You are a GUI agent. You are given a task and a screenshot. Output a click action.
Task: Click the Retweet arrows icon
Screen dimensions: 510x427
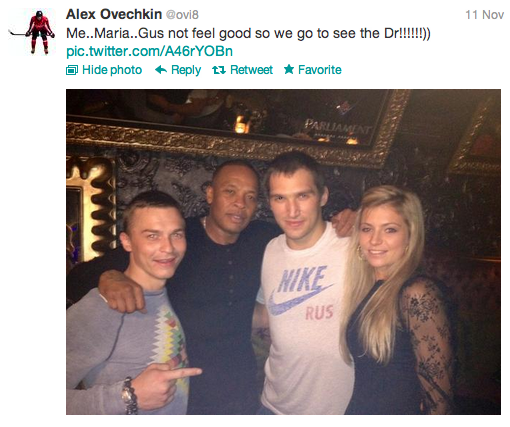(219, 70)
